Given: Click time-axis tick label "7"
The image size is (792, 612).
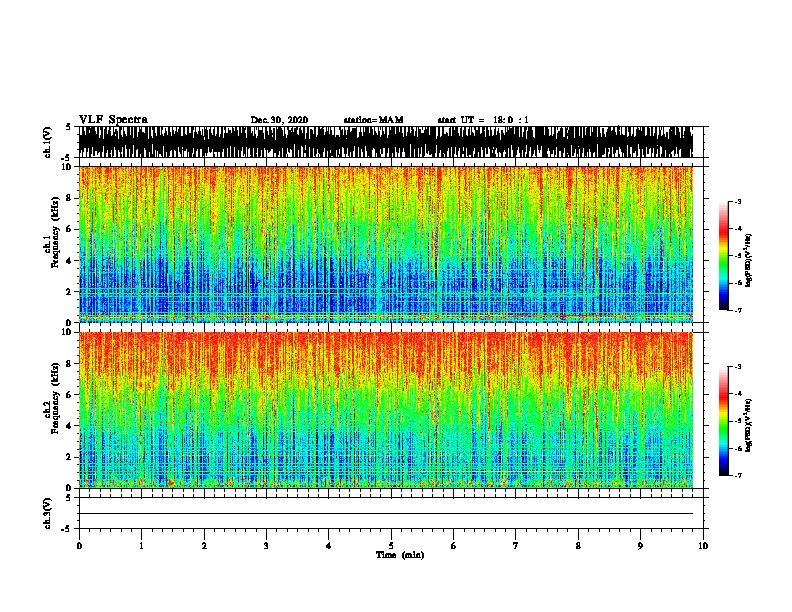Looking at the screenshot, I should point(516,545).
